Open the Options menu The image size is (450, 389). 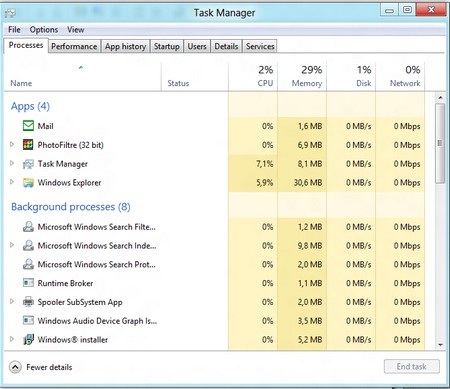(x=44, y=30)
